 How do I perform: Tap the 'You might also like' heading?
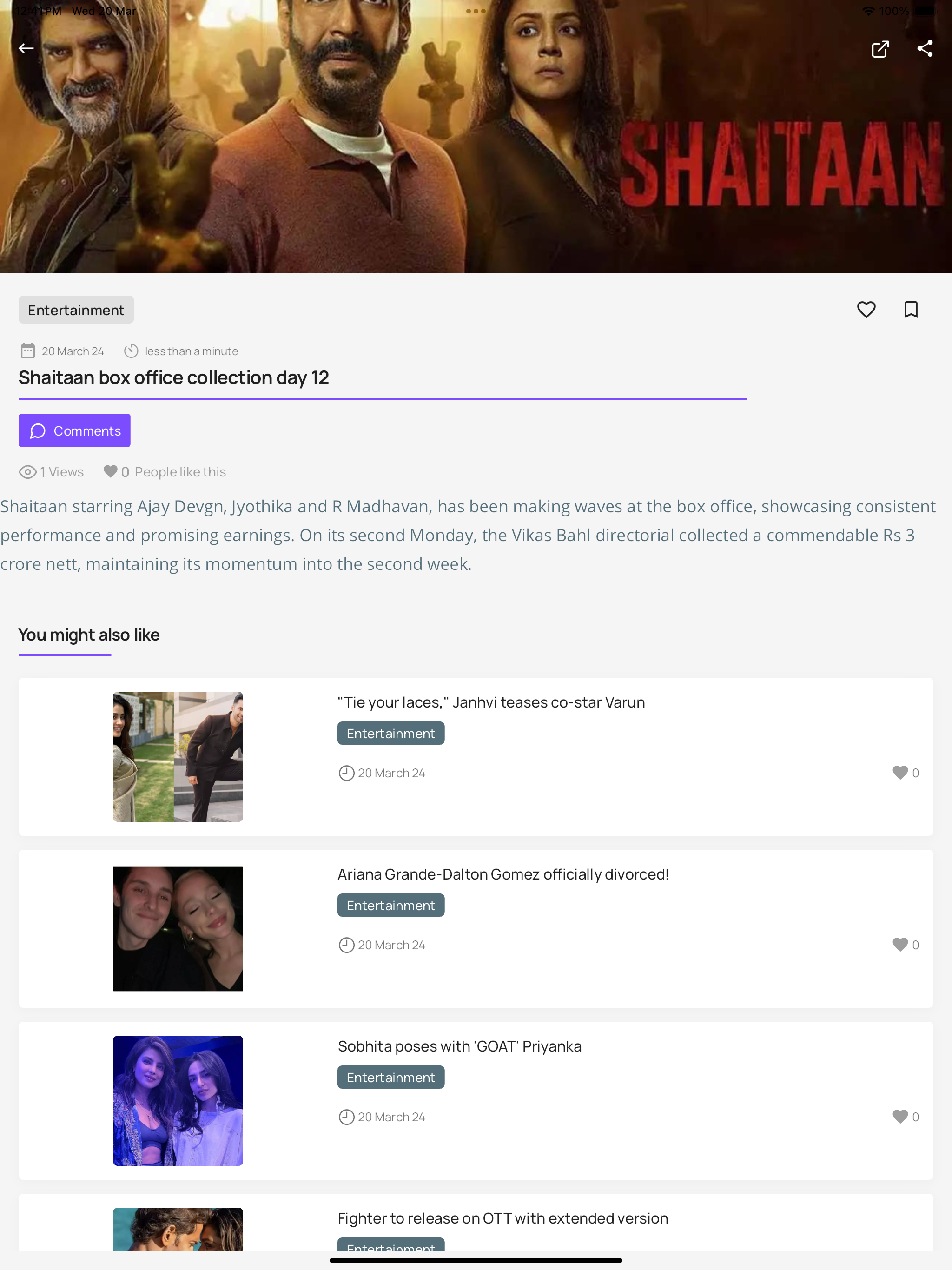pos(89,635)
